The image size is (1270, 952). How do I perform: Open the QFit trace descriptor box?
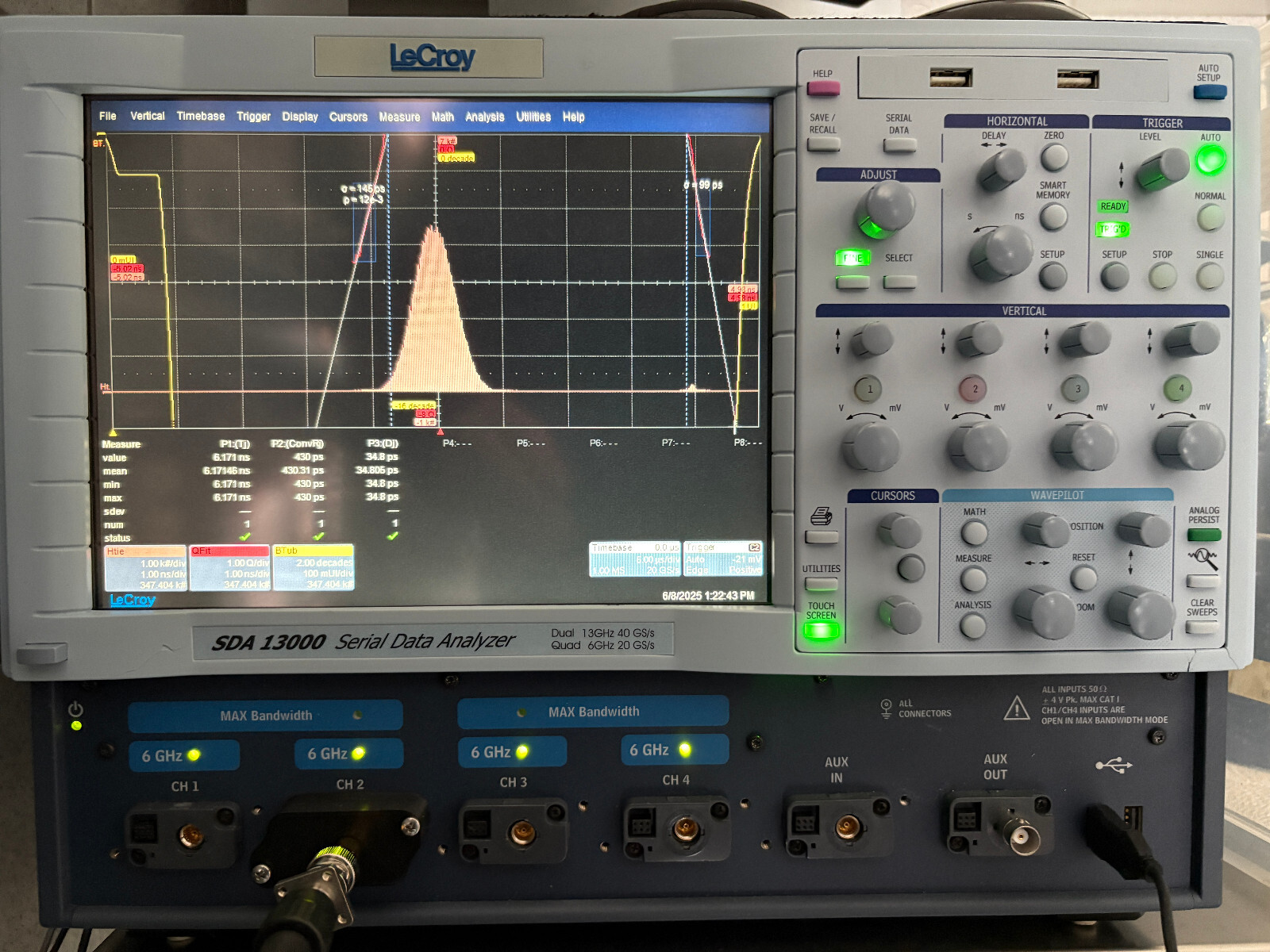230,567
